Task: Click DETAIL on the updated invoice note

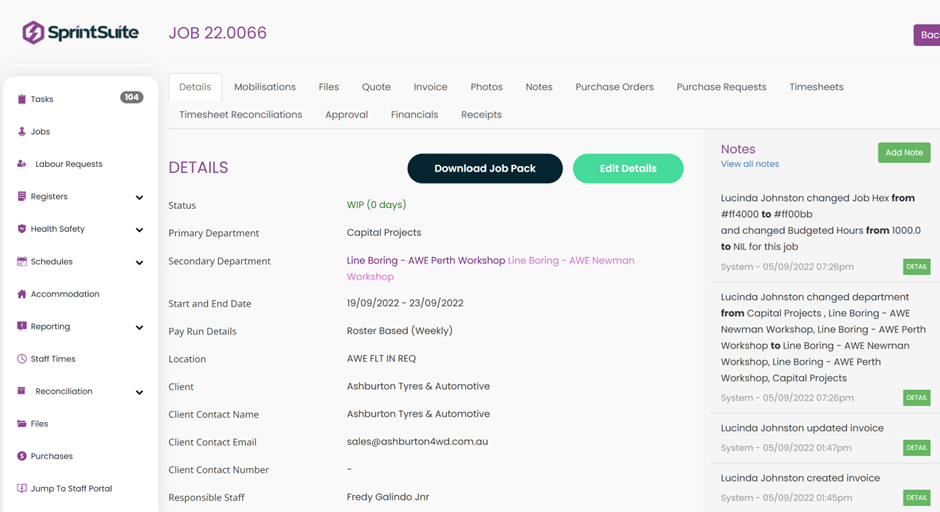Action: (x=917, y=447)
